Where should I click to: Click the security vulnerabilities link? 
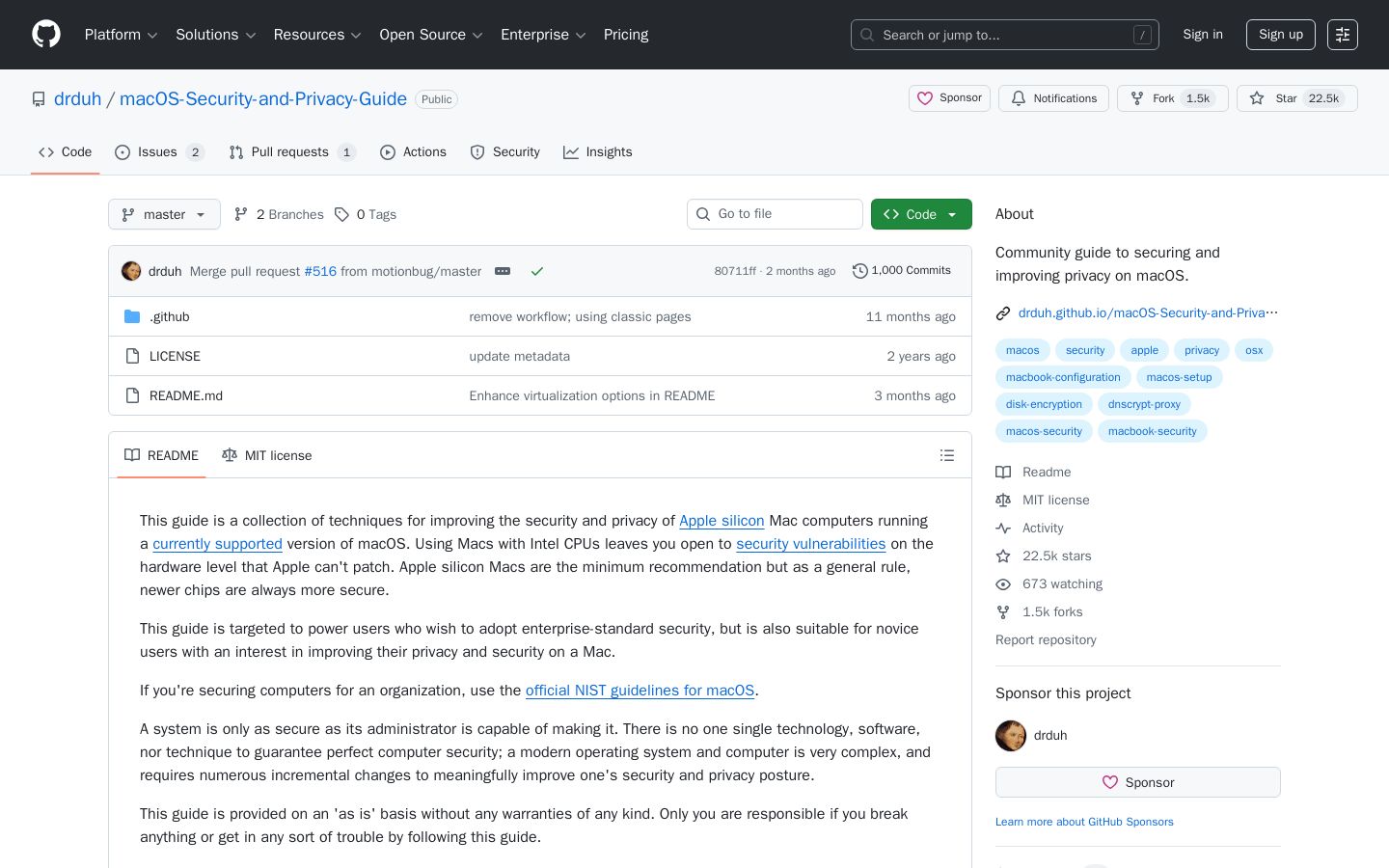[810, 544]
